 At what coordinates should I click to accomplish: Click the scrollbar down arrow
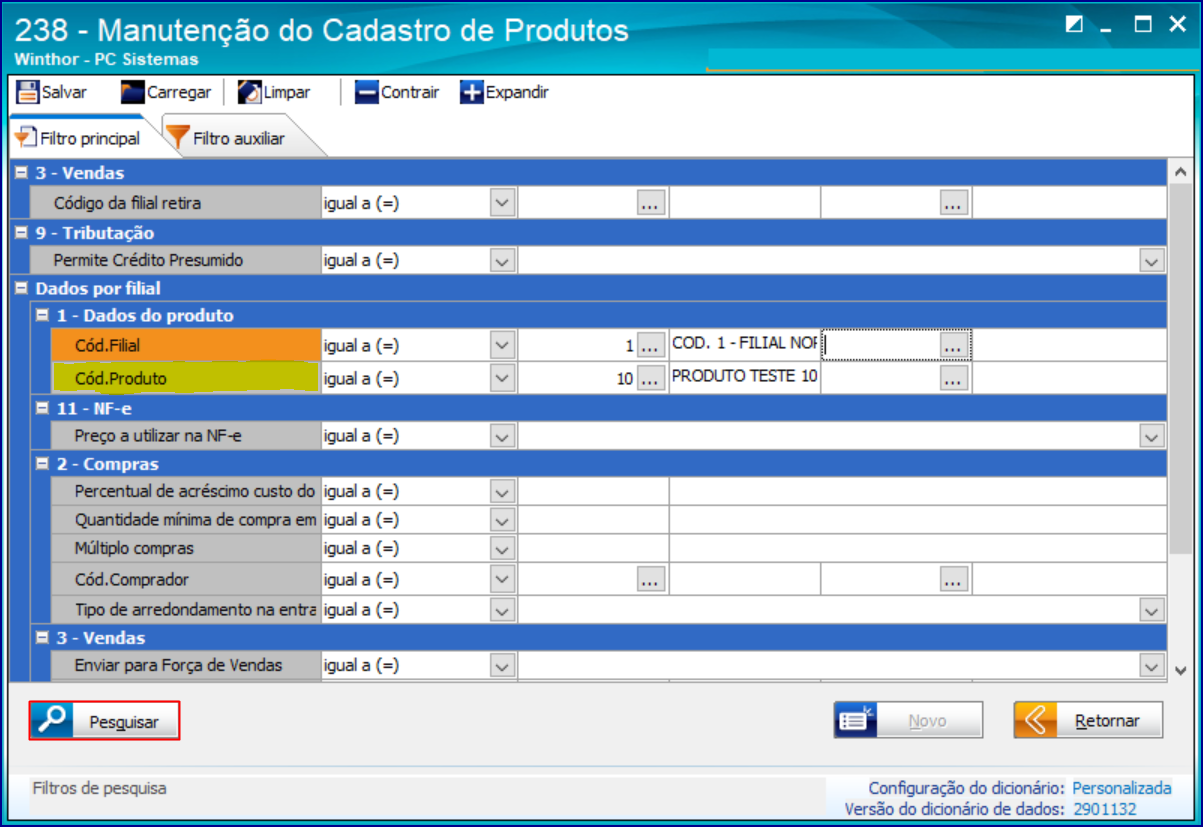coord(1179,670)
